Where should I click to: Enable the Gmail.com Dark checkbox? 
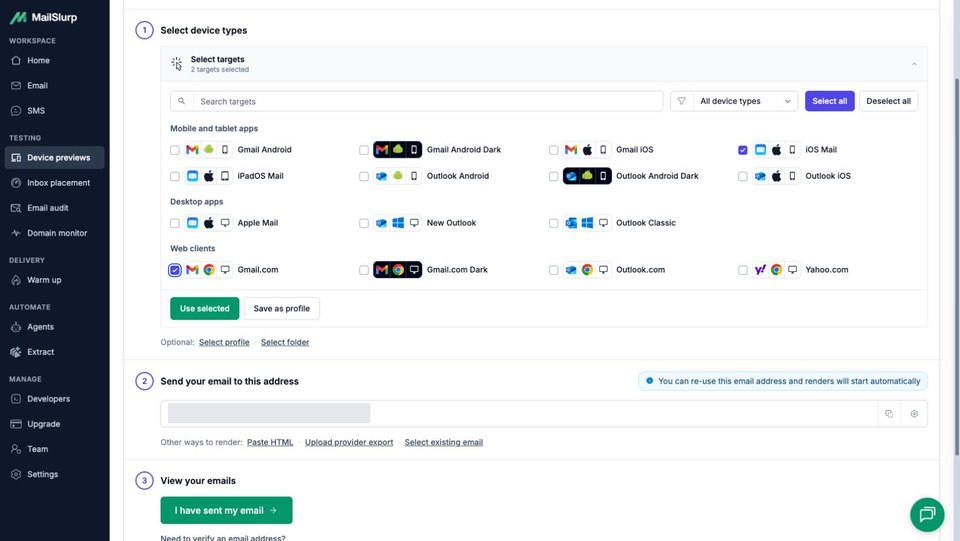click(364, 270)
